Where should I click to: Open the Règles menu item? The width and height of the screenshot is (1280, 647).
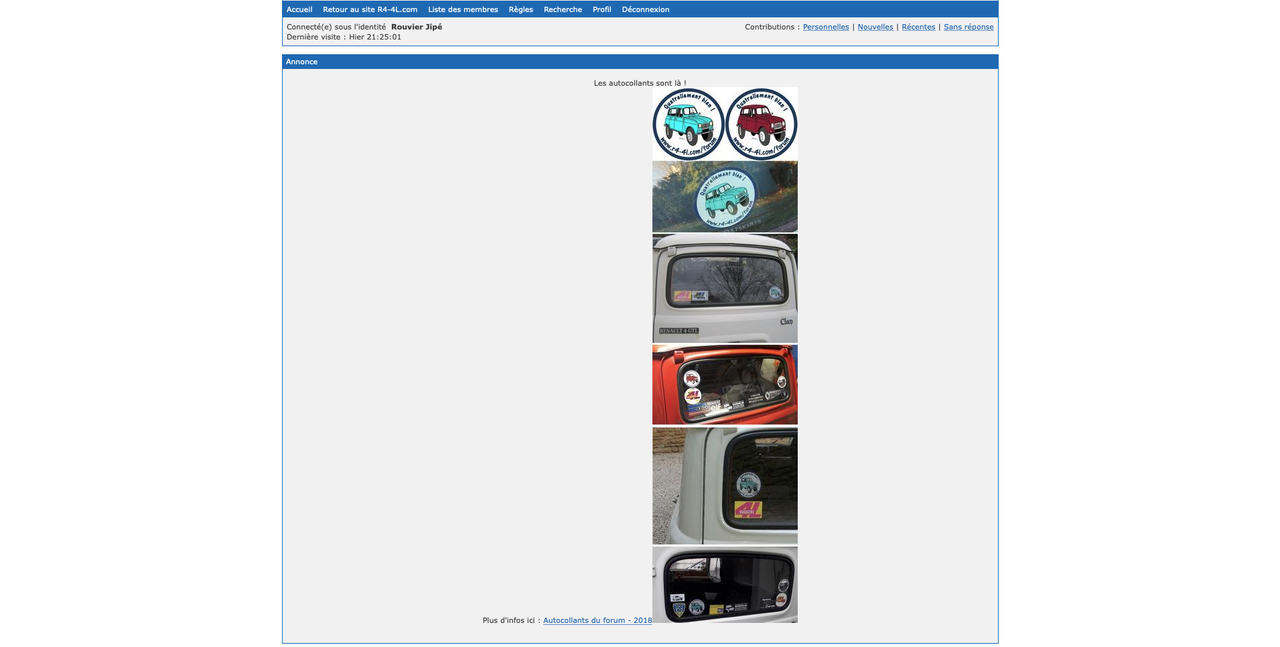(521, 9)
